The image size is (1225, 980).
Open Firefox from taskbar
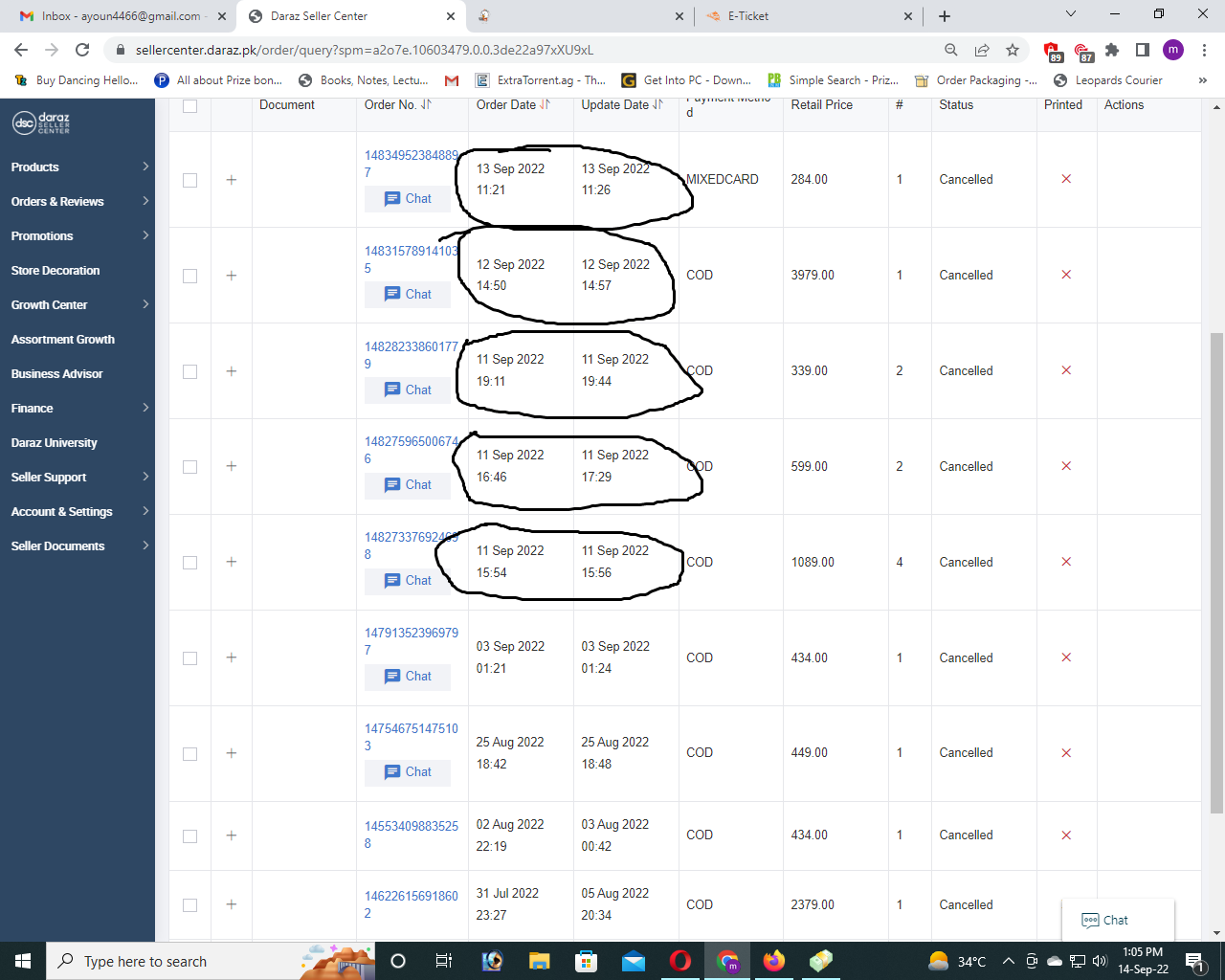(x=774, y=961)
